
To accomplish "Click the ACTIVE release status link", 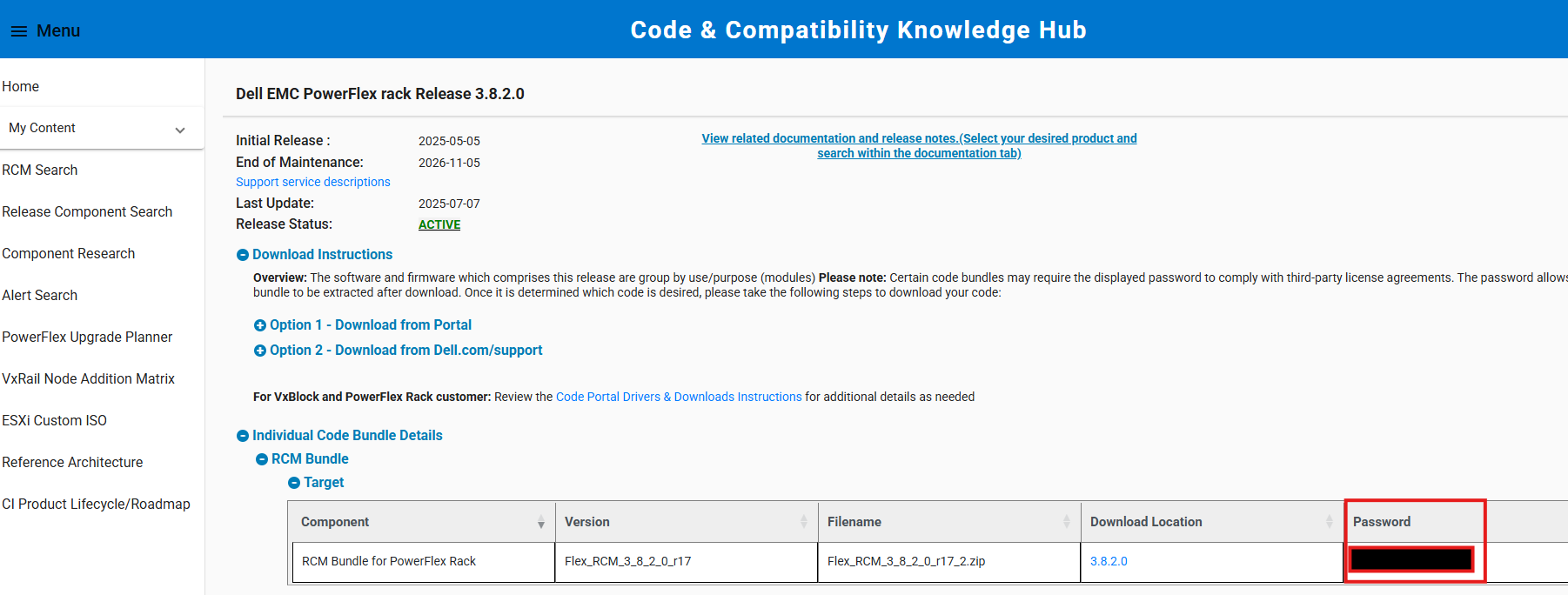I will 439,224.
